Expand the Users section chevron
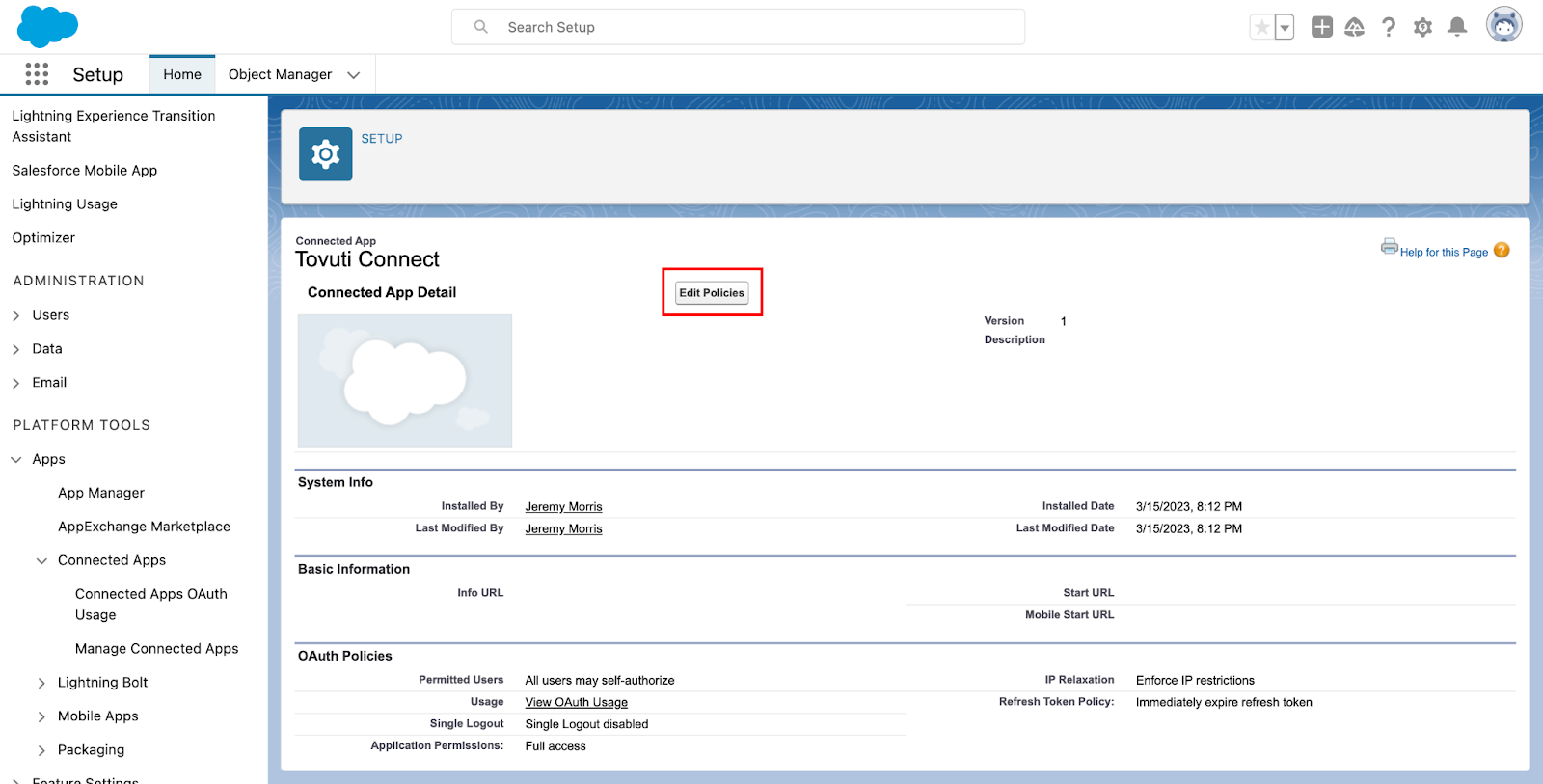The height and width of the screenshot is (784, 1543). coord(15,315)
